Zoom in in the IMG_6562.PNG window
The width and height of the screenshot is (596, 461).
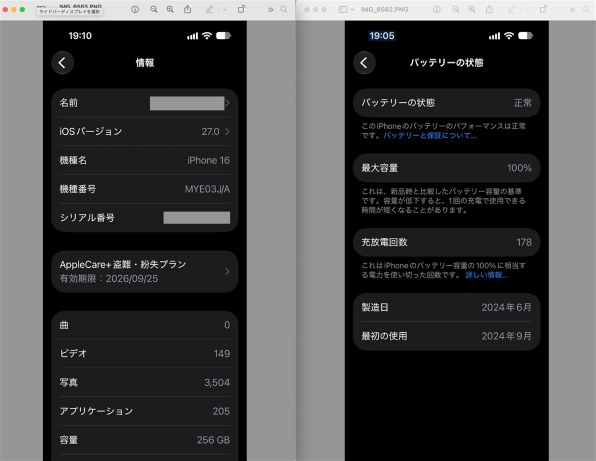coord(472,10)
